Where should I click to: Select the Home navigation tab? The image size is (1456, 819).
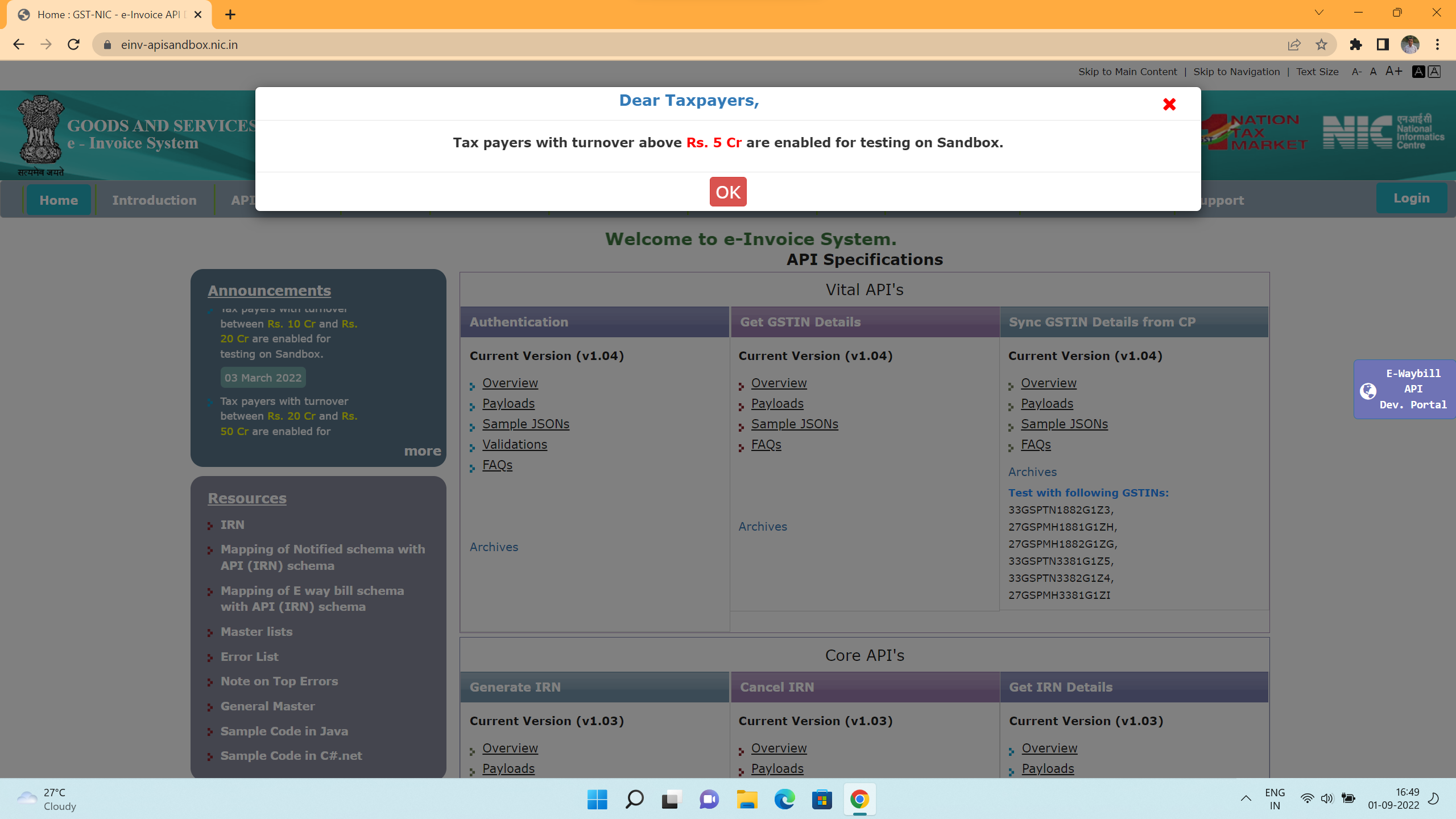point(59,200)
